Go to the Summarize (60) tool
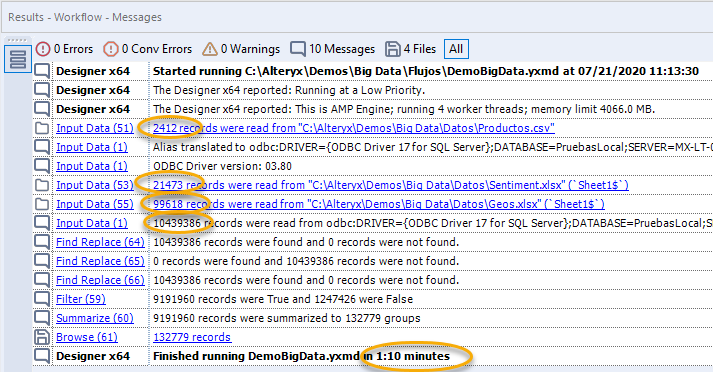Viewport: 713px width, 372px height. [95, 318]
